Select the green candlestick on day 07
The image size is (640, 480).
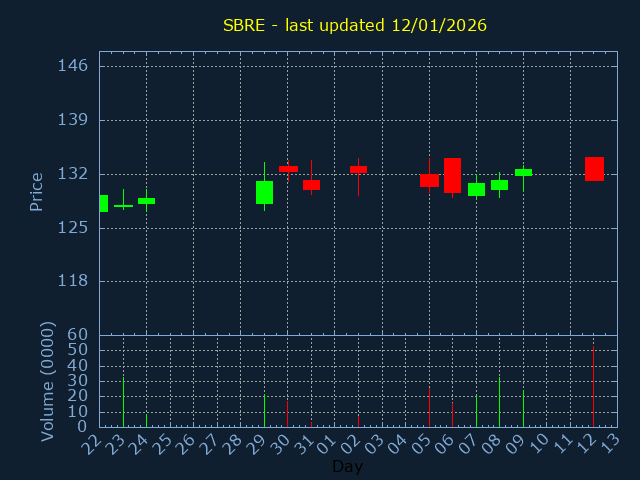tap(476, 189)
